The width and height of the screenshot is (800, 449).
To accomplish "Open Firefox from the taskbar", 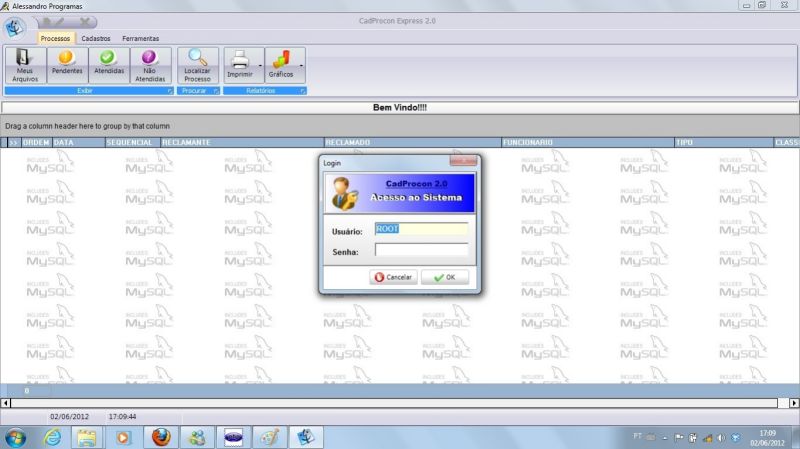I will pos(161,437).
